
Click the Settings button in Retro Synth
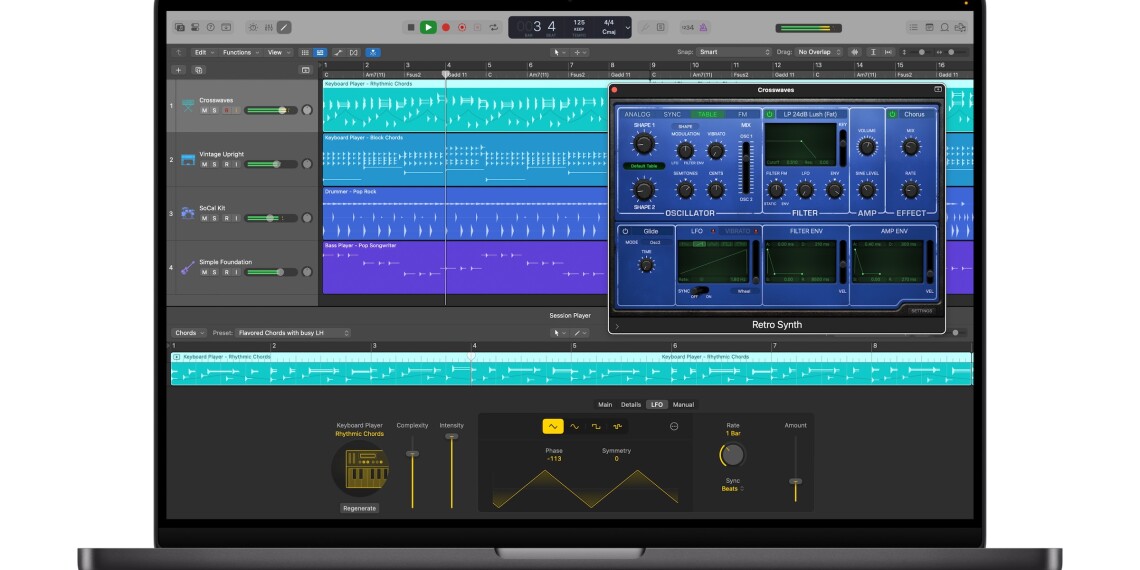pyautogui.click(x=921, y=310)
